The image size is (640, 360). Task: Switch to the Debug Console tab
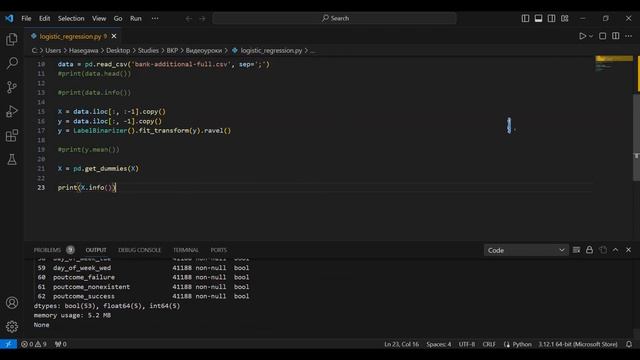[x=140, y=250]
